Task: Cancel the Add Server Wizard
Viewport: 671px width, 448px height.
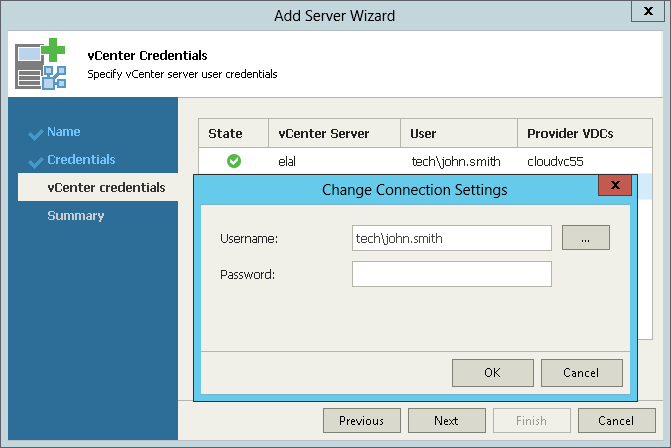Action: coord(617,421)
